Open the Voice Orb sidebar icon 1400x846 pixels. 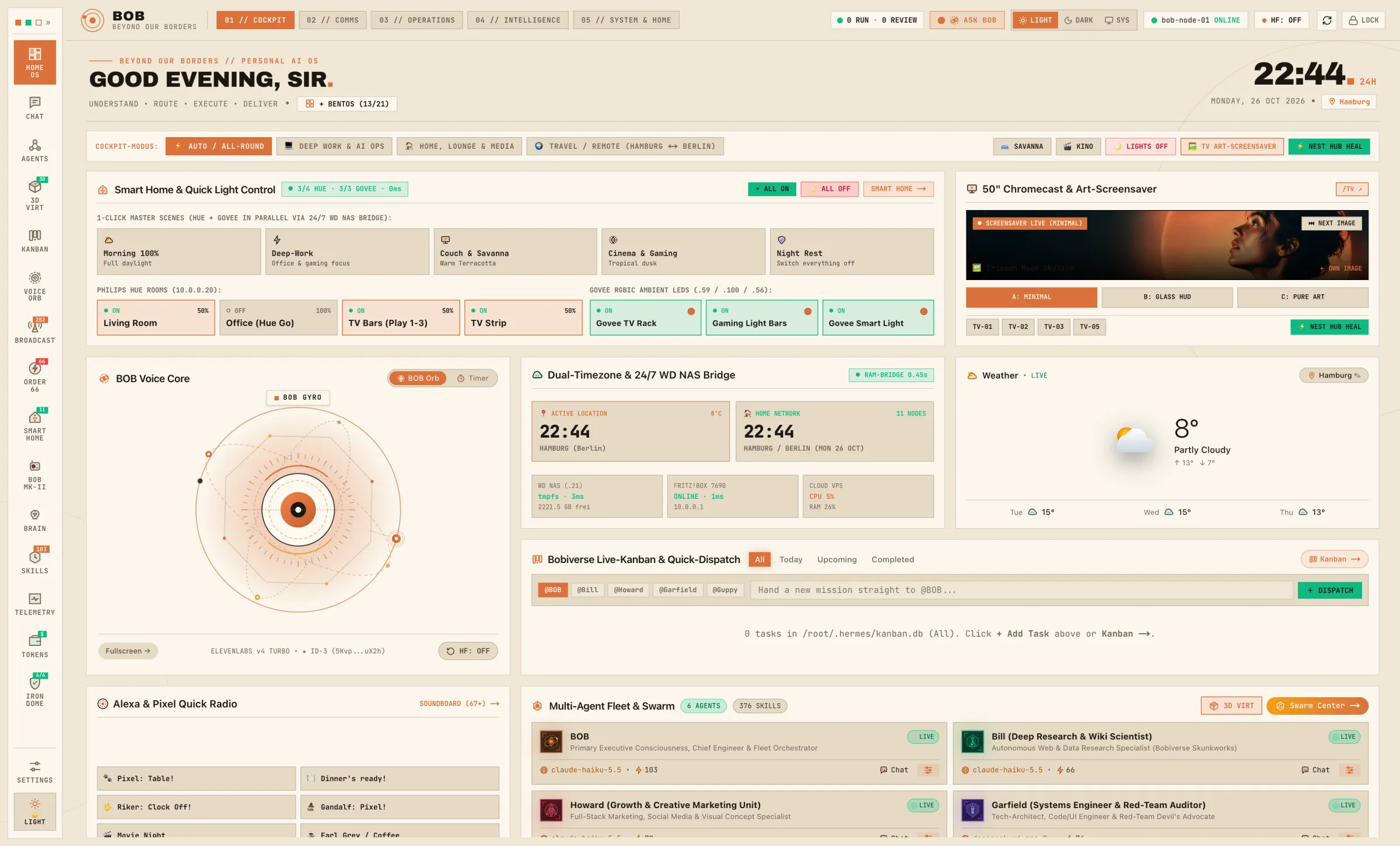tap(35, 286)
